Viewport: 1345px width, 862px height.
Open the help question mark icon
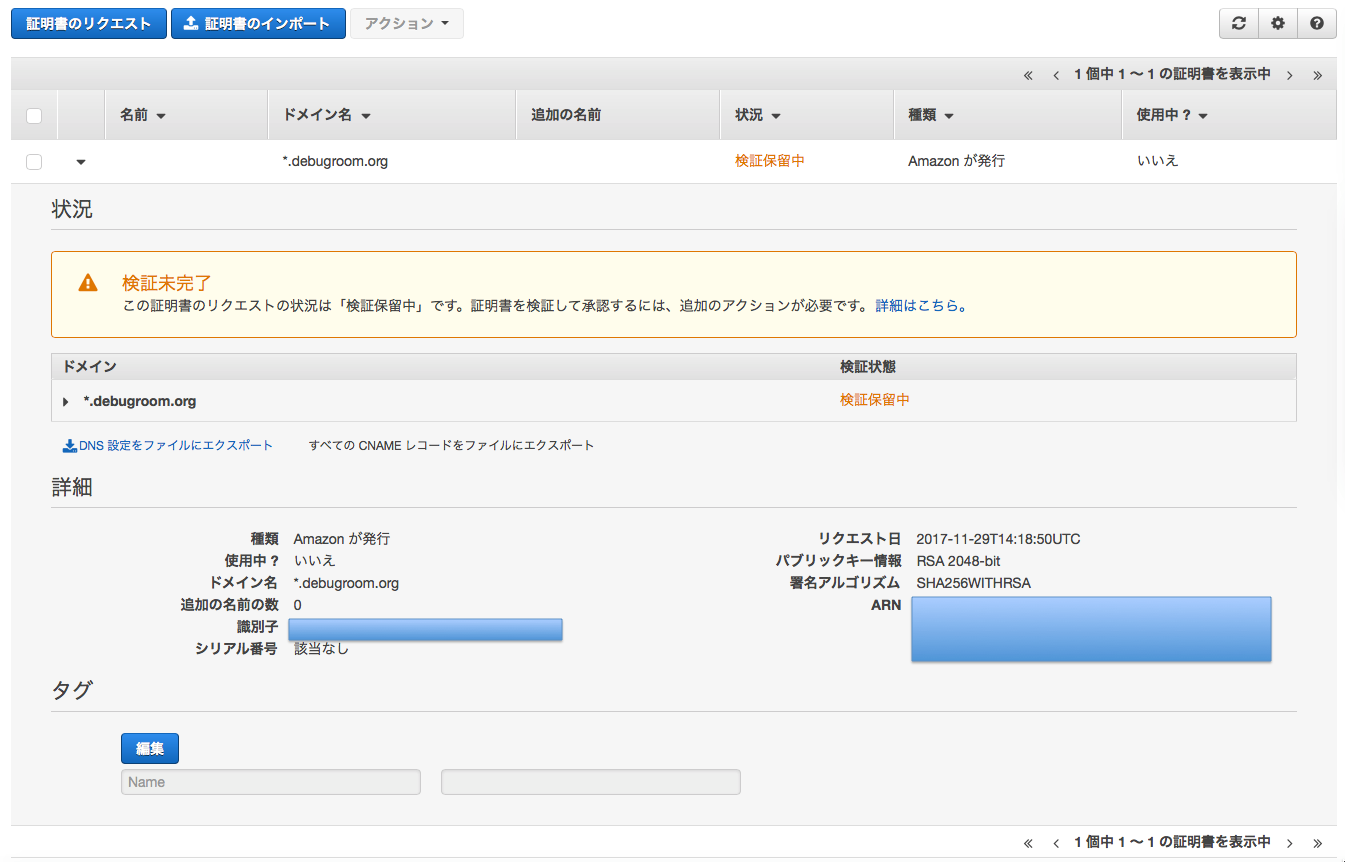click(1317, 23)
